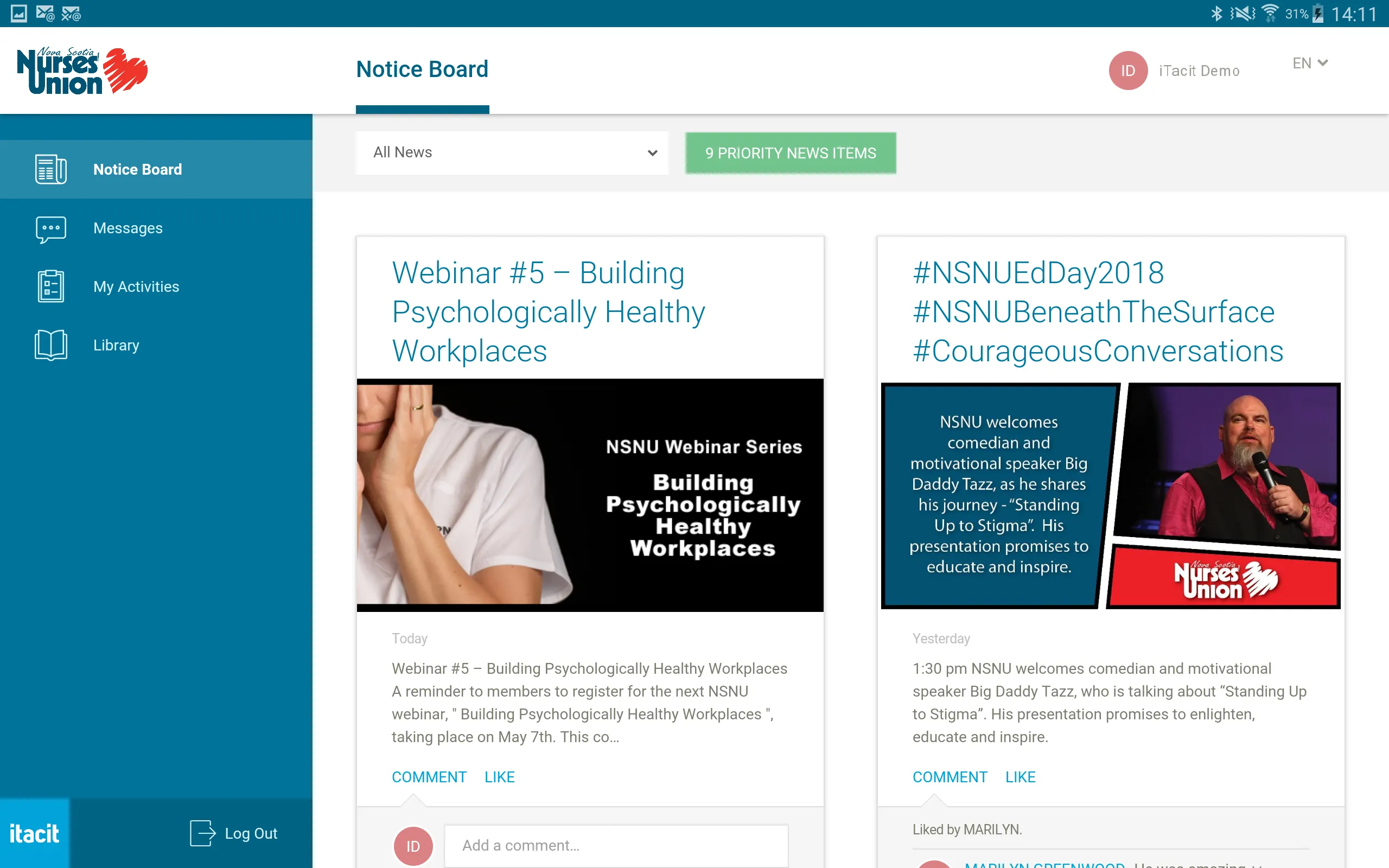1389x868 pixels.
Task: Focus the Add a comment field
Action: (x=616, y=846)
